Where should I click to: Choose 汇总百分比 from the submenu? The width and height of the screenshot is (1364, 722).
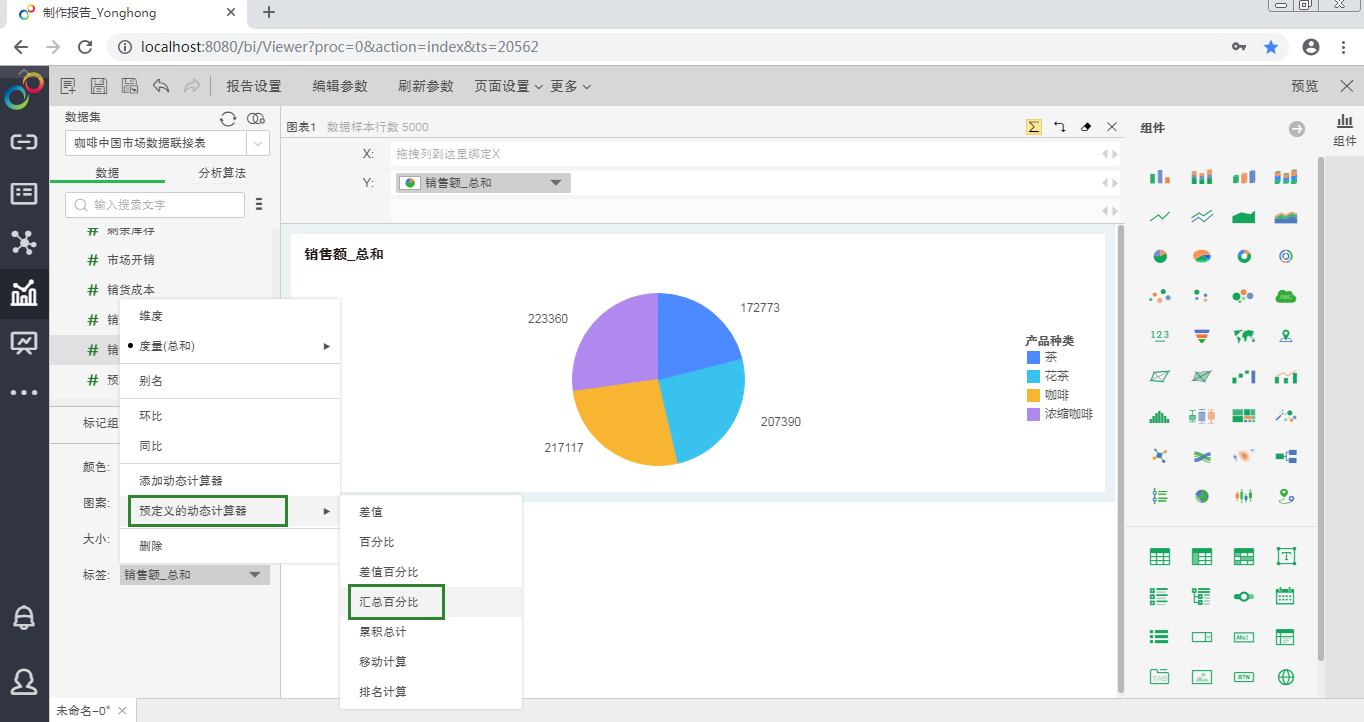(389, 602)
